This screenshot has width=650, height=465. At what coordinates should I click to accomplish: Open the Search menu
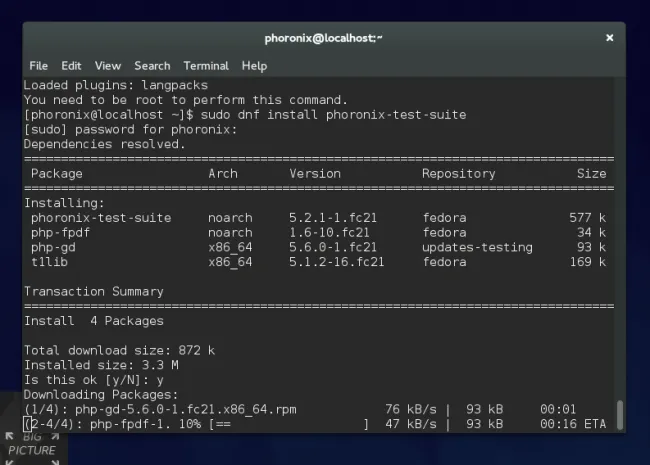pyautogui.click(x=152, y=66)
